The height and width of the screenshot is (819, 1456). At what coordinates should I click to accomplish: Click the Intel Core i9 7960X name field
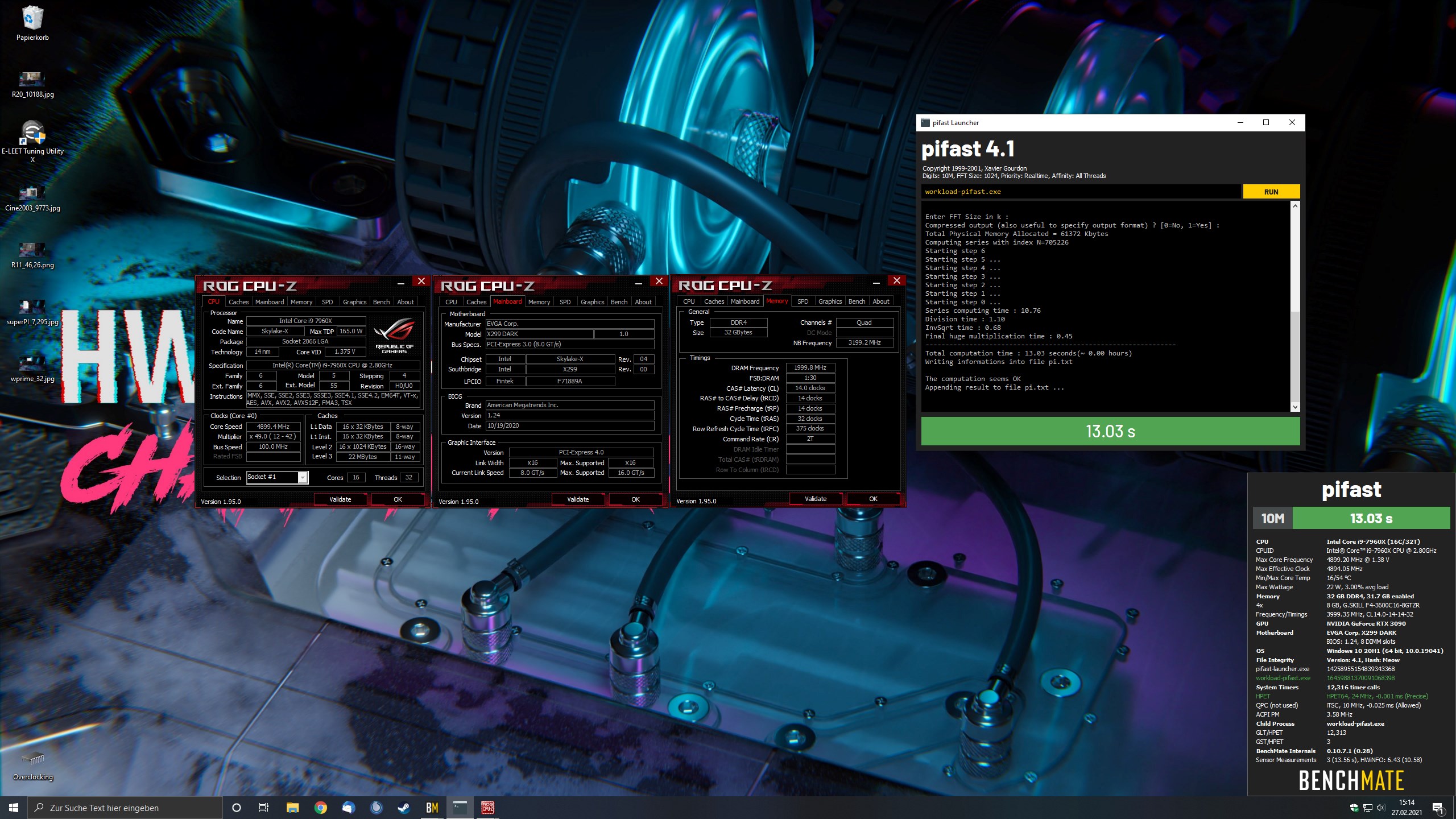pos(305,321)
